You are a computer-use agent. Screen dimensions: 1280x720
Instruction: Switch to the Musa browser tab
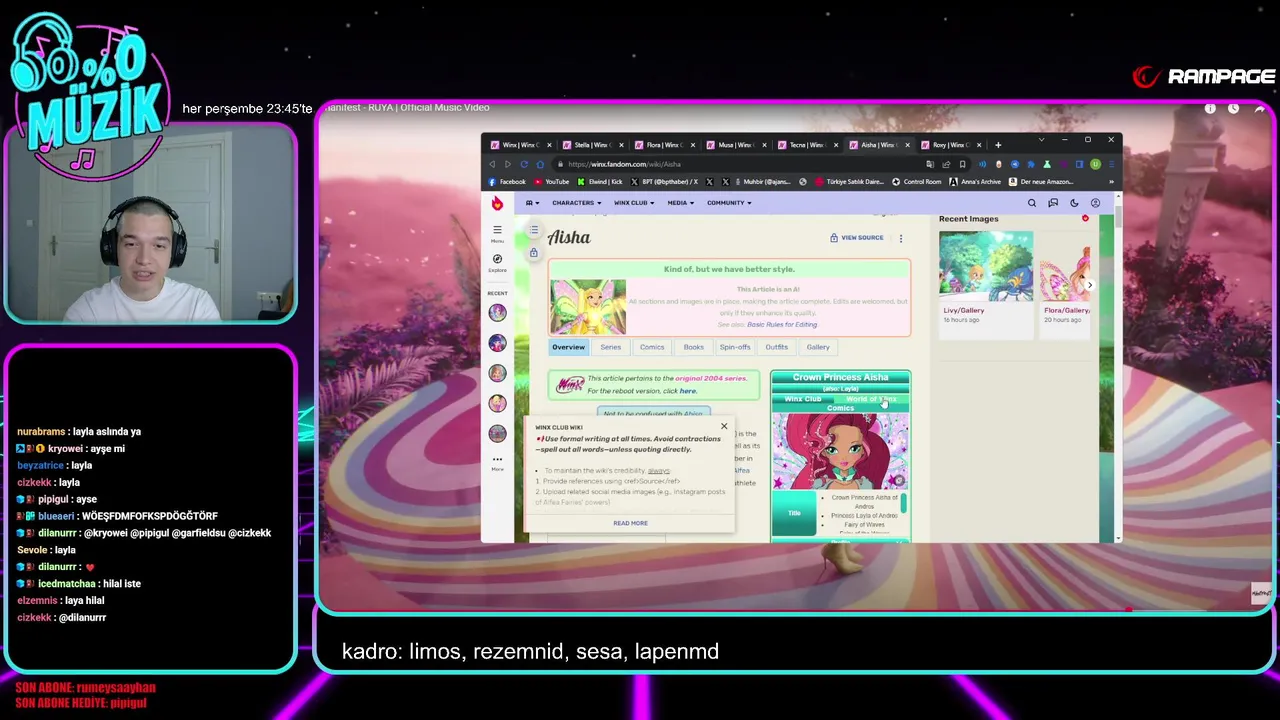pyautogui.click(x=736, y=145)
